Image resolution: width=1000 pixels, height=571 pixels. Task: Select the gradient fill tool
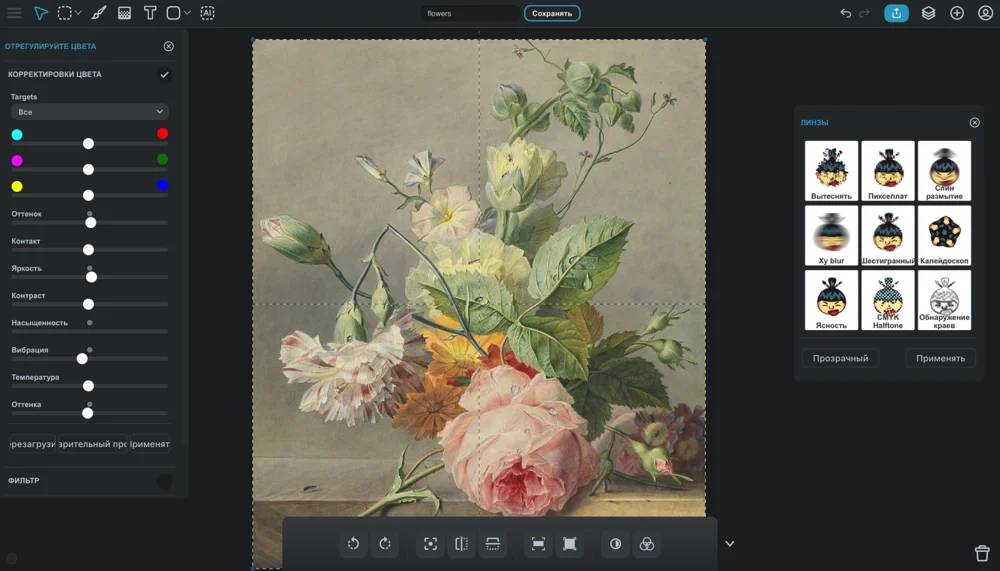click(124, 13)
